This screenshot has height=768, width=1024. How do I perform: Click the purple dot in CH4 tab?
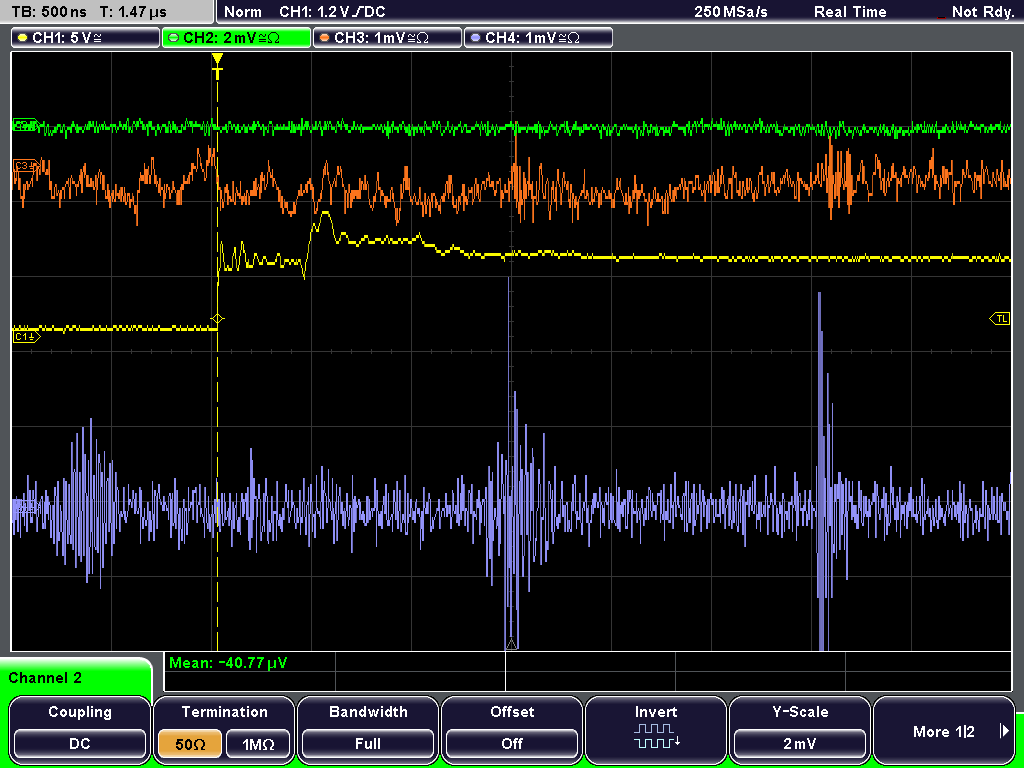(475, 38)
